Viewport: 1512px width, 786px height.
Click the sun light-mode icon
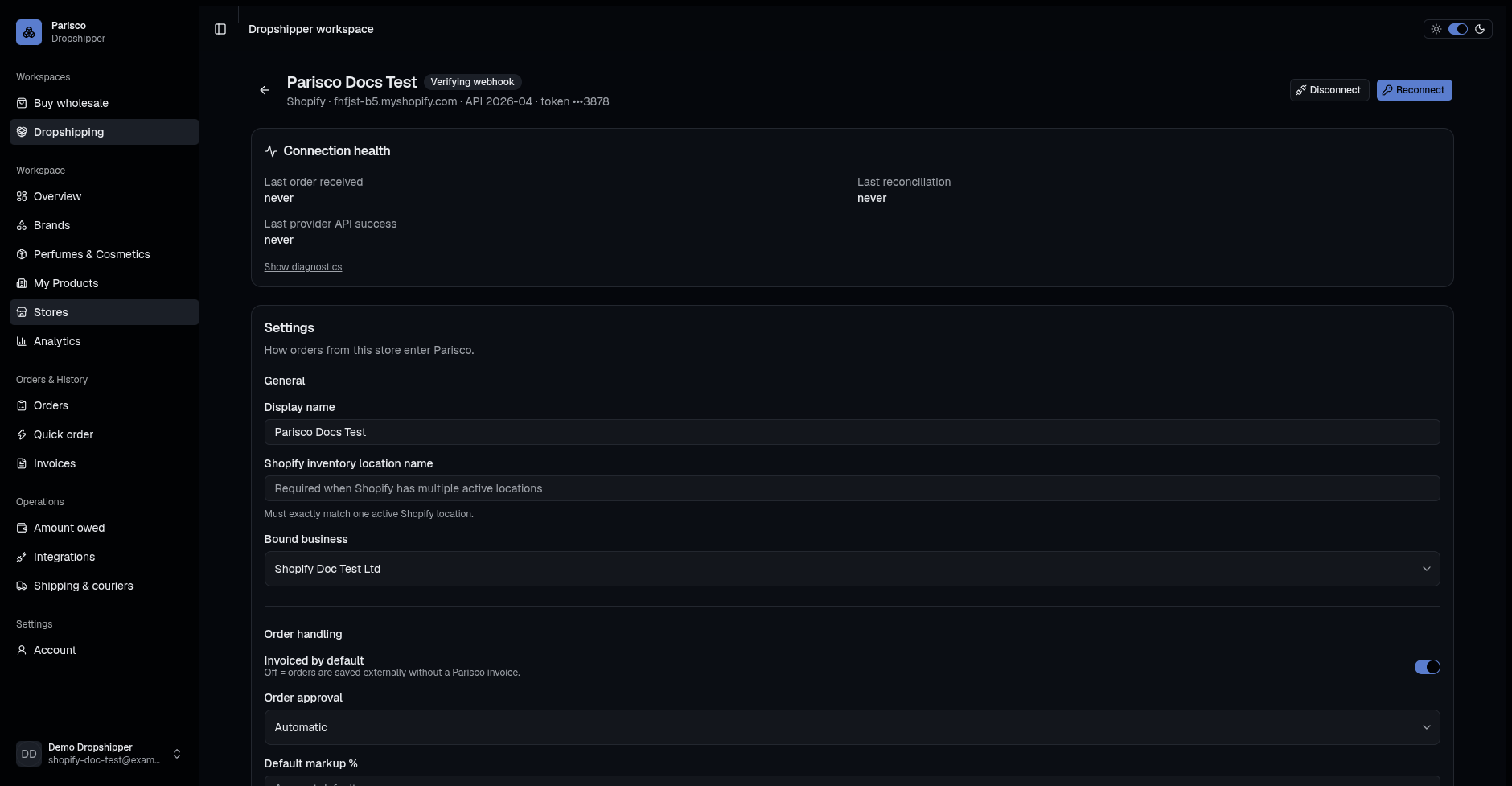click(x=1436, y=29)
